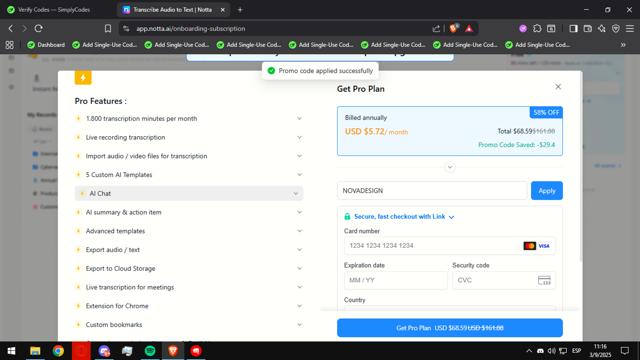Open the browser hamburger menu
640x360 pixels.
tap(630, 29)
